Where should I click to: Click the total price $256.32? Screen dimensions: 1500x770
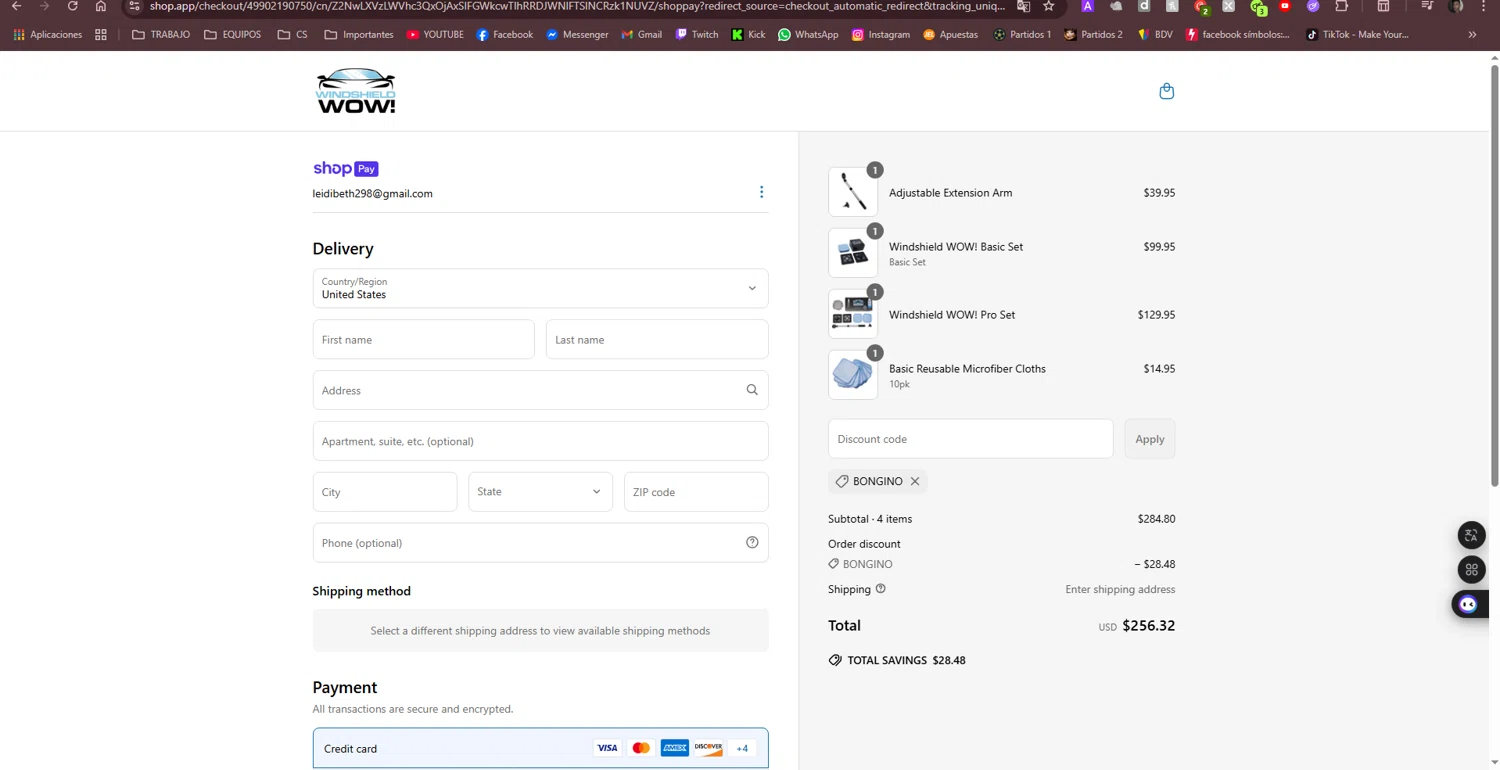coord(1148,626)
